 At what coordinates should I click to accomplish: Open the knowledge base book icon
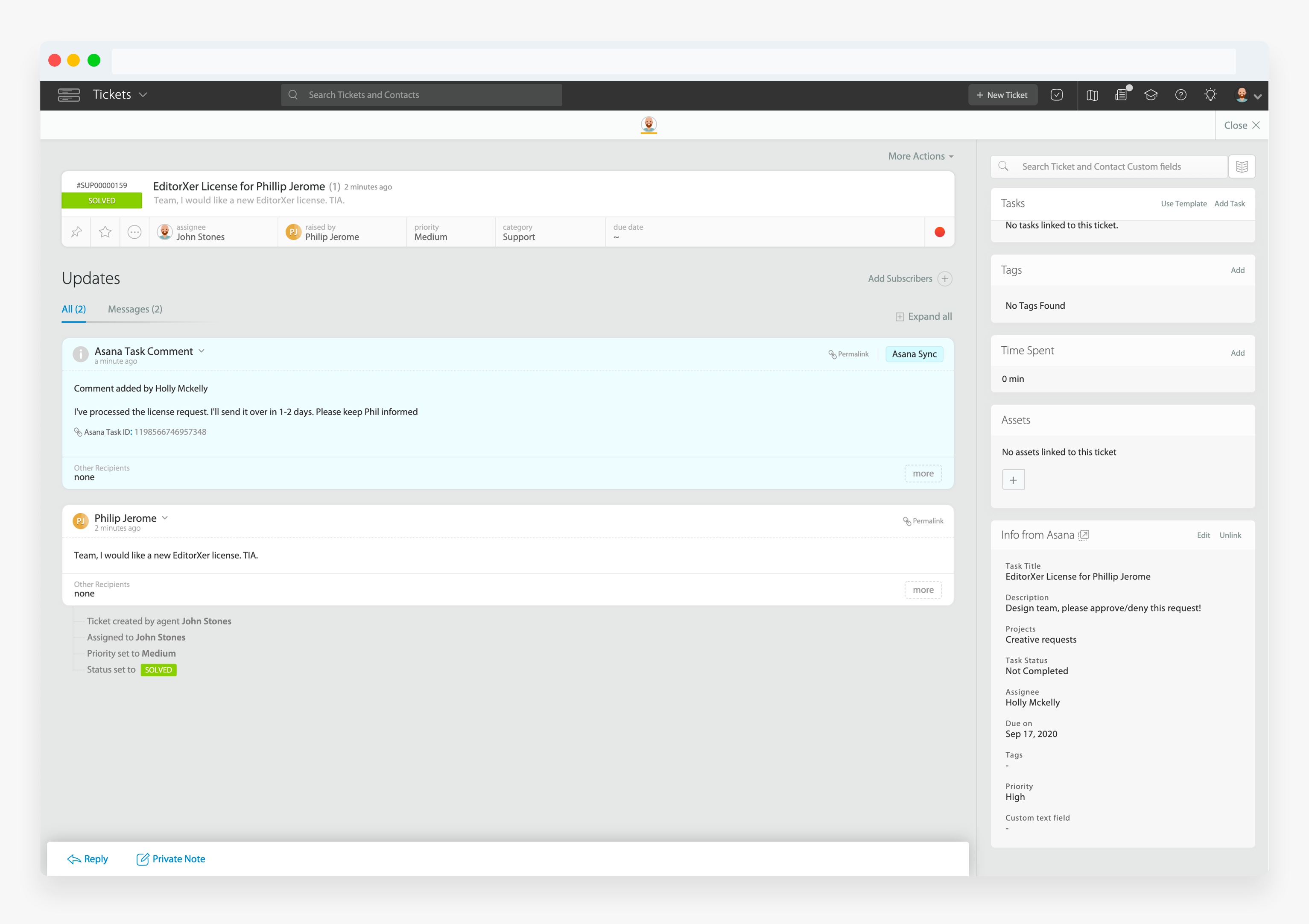(1092, 95)
